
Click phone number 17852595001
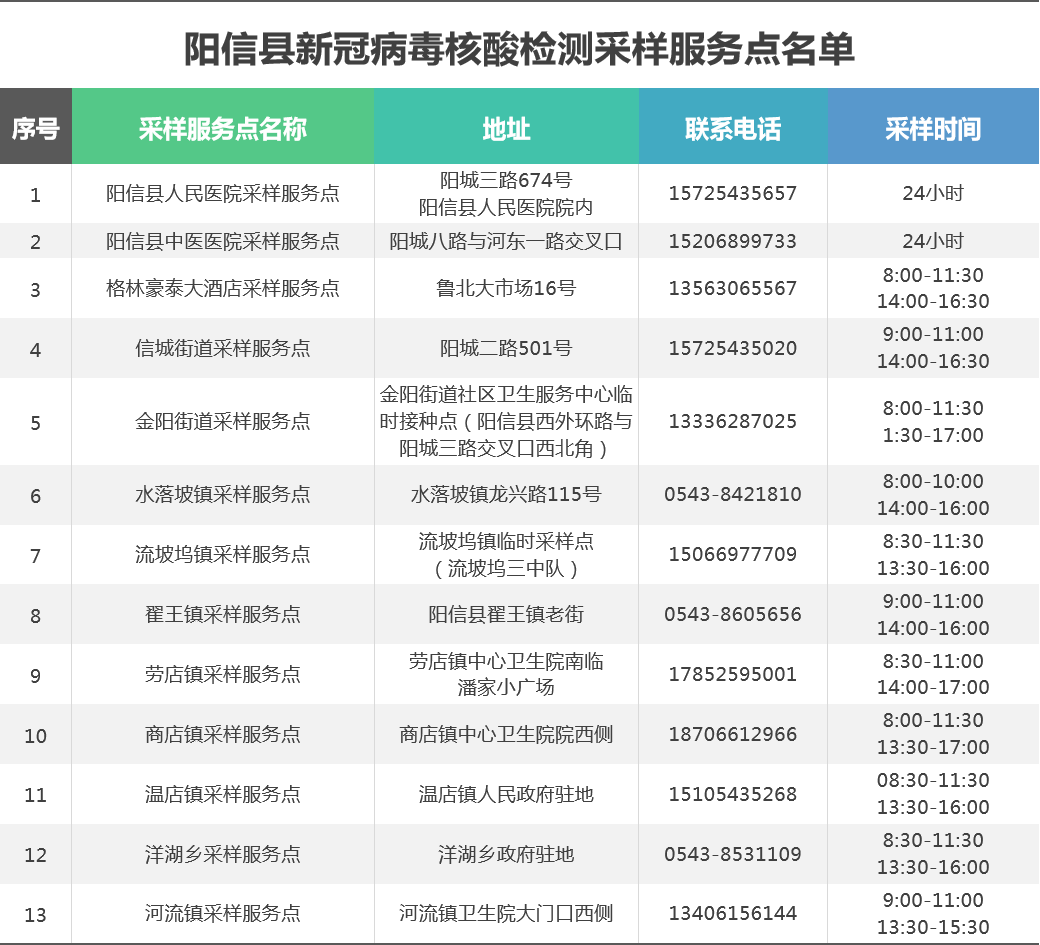732,675
